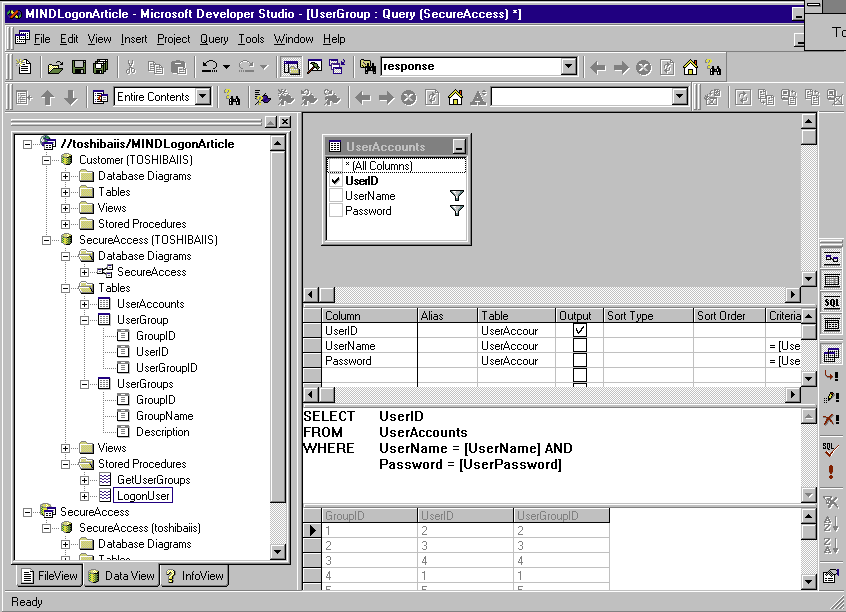Run the query with red exclamation icon
The image size is (846, 612).
click(831, 472)
